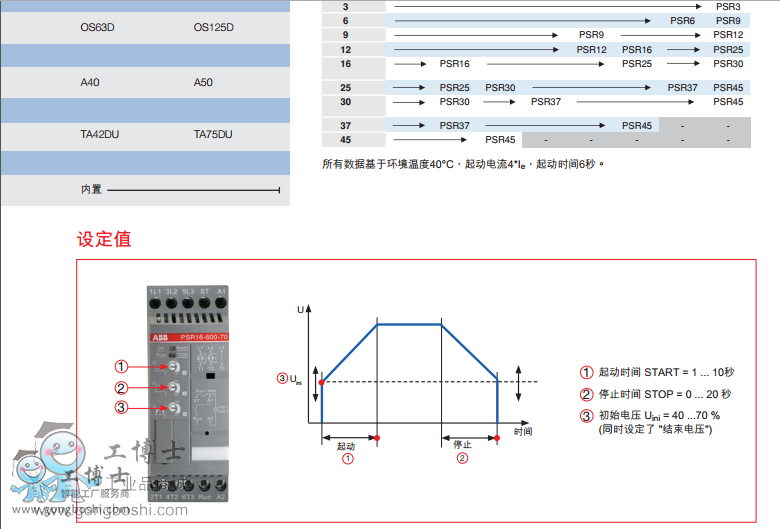The image size is (780, 529).
Task: Click the circled 3 beside the U axis
Action: pyautogui.click(x=281, y=378)
